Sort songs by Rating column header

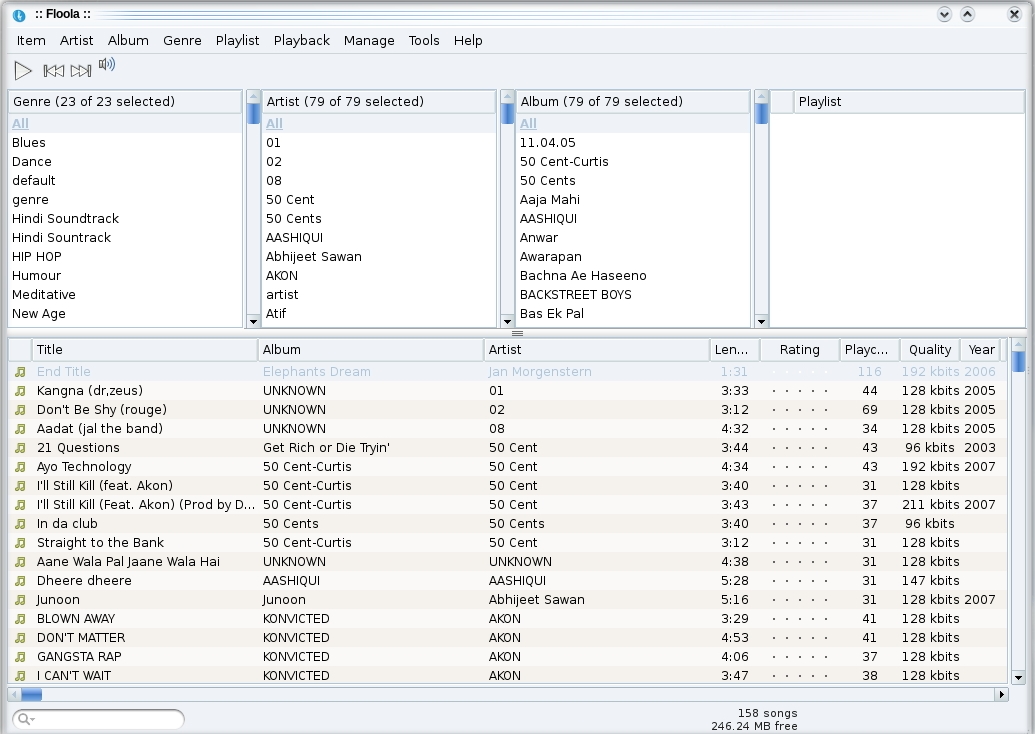[x=799, y=350]
